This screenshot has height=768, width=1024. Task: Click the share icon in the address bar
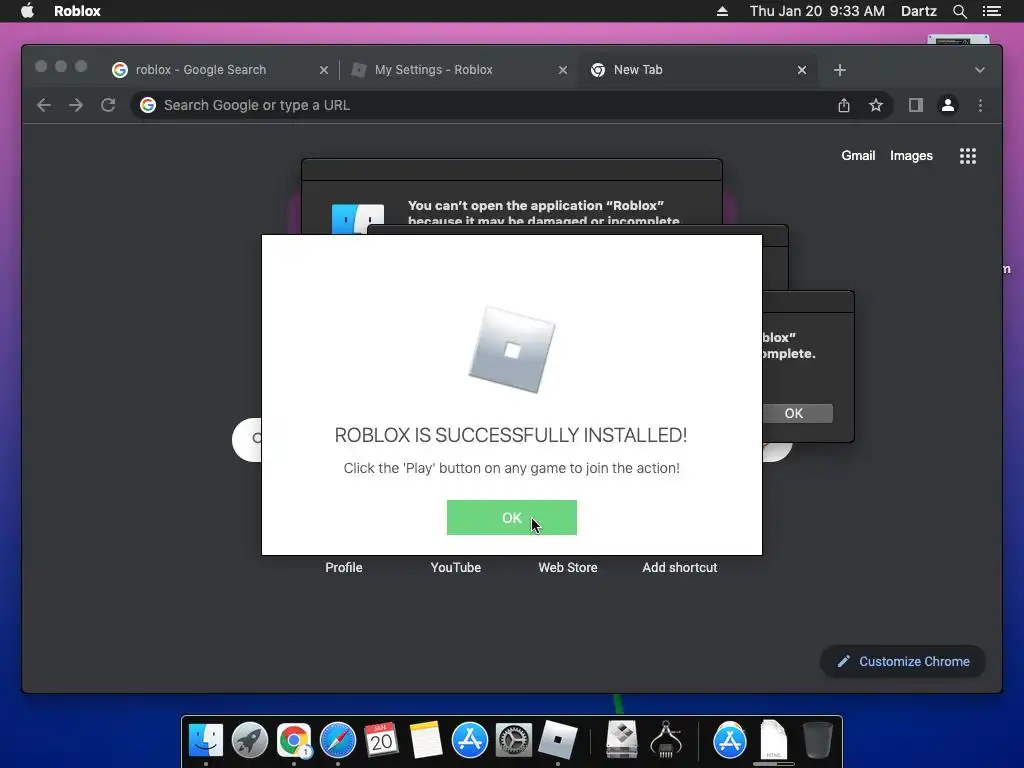(844, 105)
